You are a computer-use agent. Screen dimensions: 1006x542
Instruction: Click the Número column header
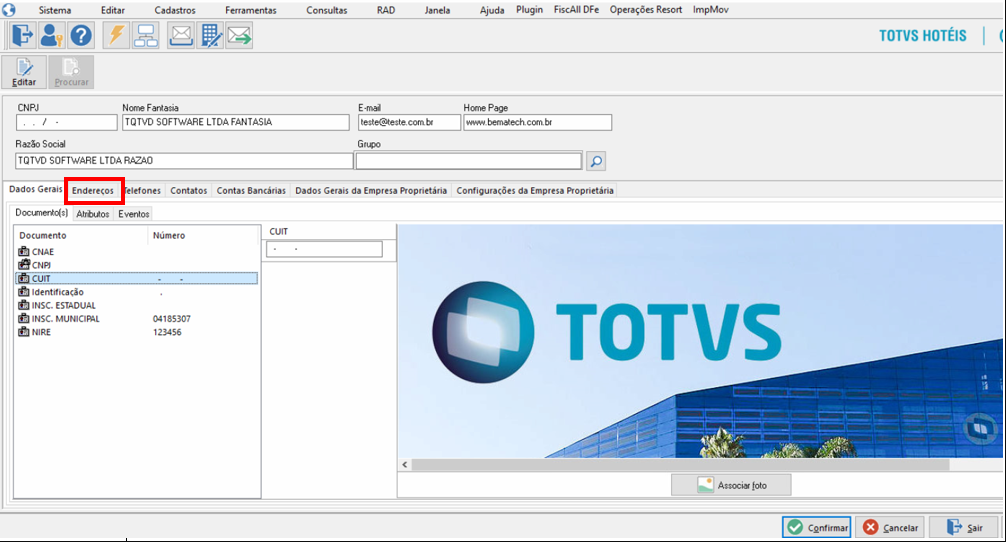tap(169, 235)
